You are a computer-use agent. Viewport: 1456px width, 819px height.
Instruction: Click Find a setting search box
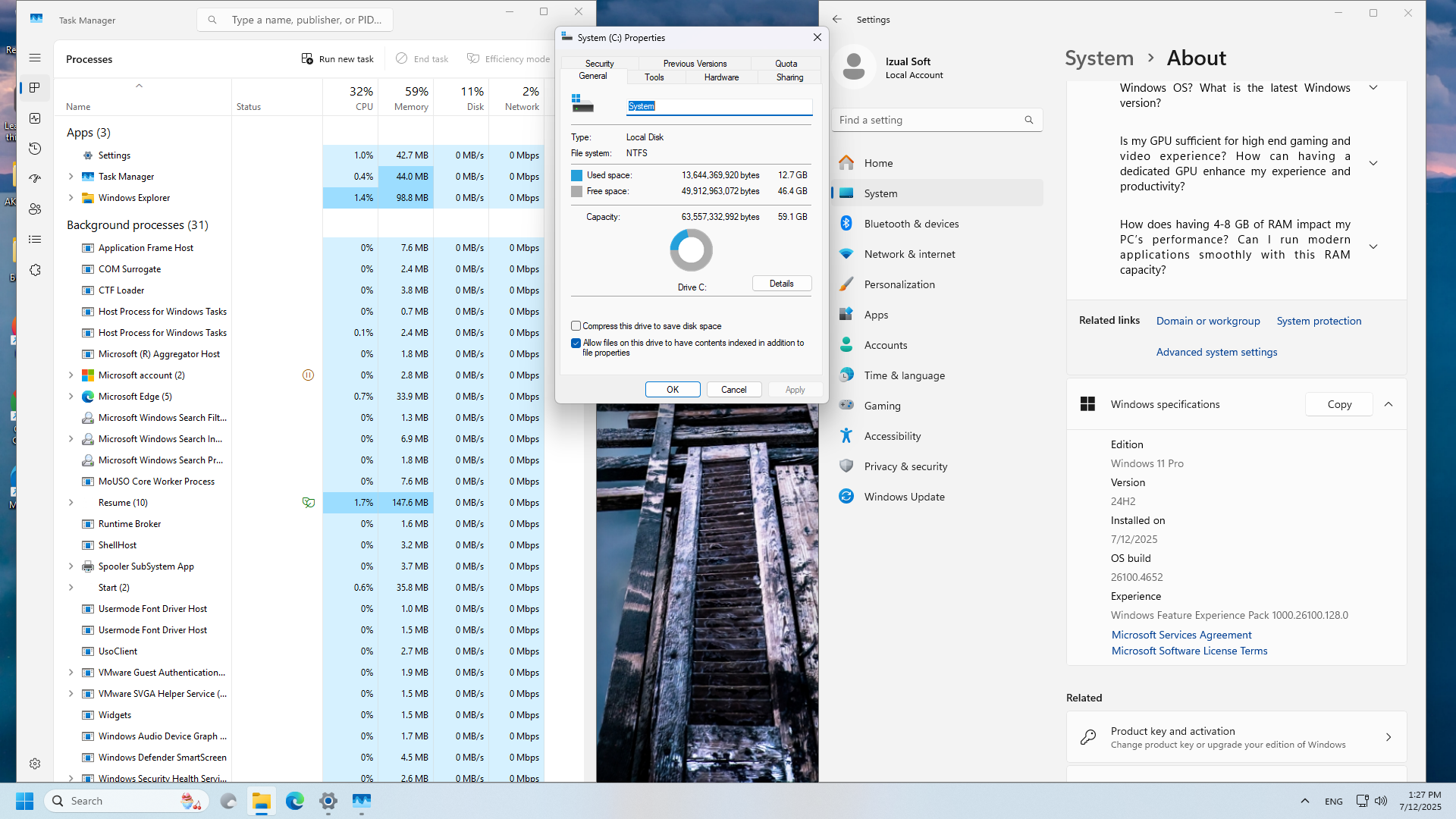click(x=937, y=120)
